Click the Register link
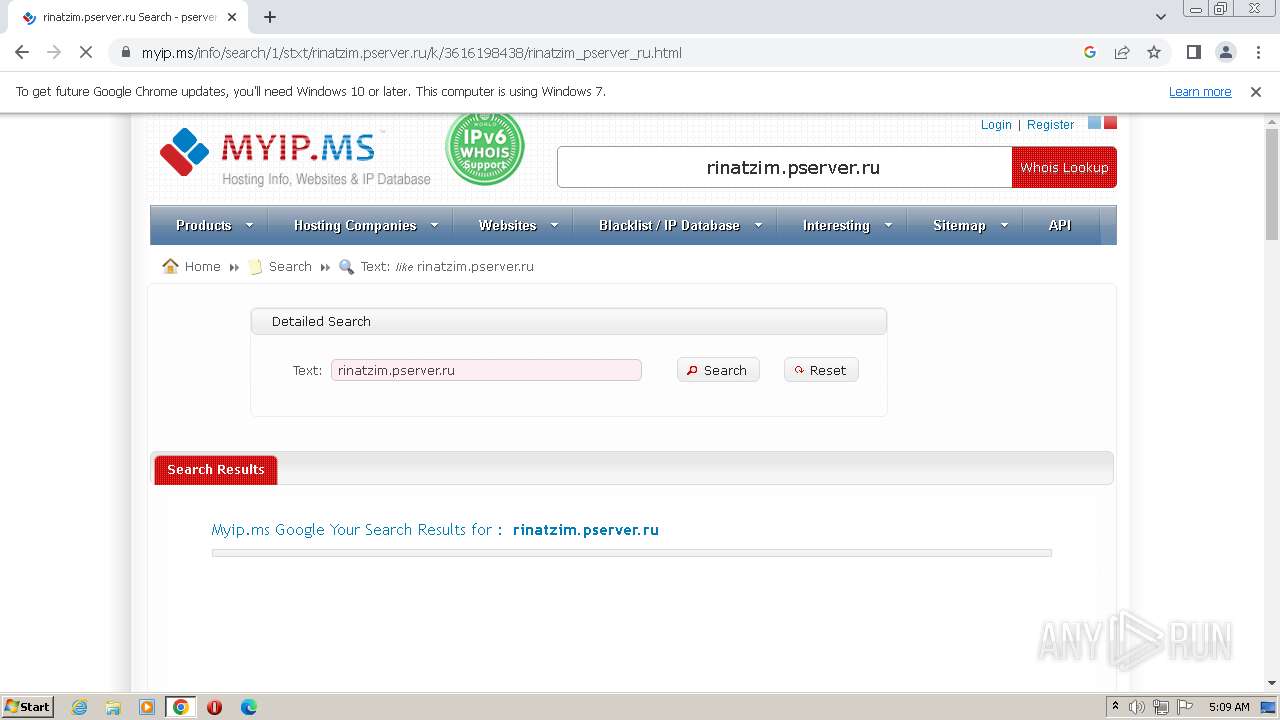1280x720 pixels. pyautogui.click(x=1050, y=124)
